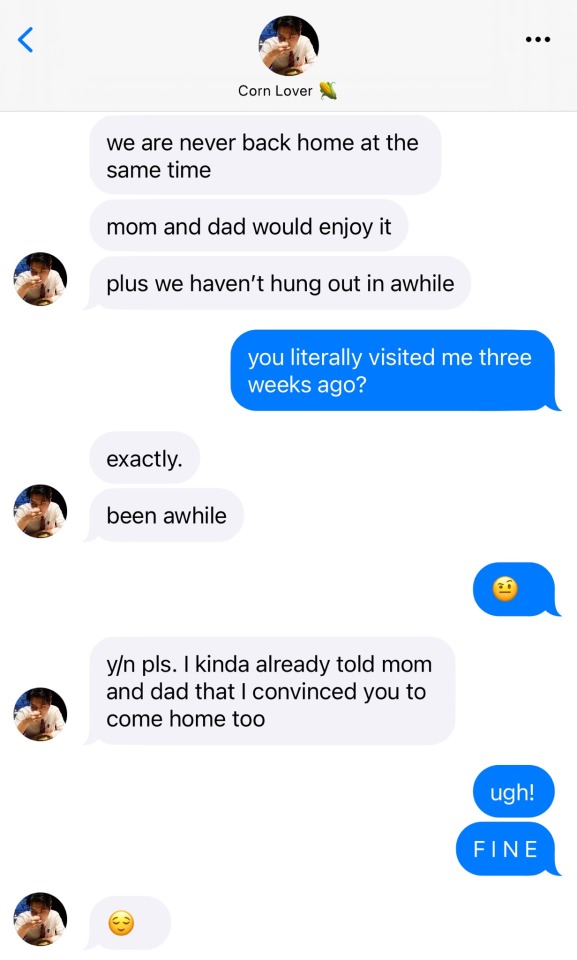Tap the avatar next to 'y/n pls' message
The width and height of the screenshot is (577, 960).
[40, 714]
